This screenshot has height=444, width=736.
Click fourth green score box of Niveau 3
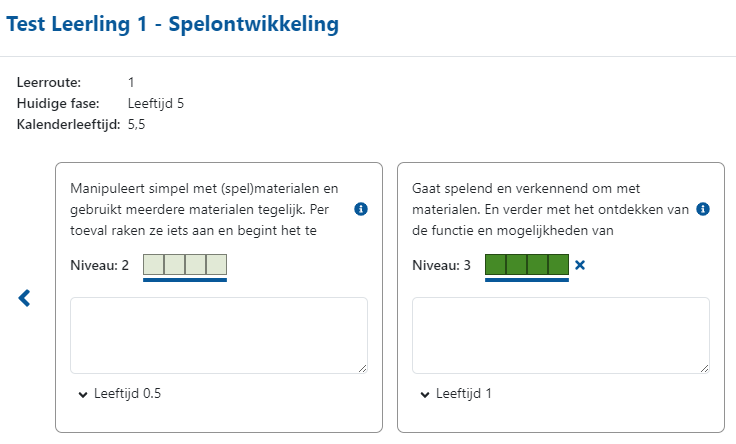pyautogui.click(x=559, y=265)
